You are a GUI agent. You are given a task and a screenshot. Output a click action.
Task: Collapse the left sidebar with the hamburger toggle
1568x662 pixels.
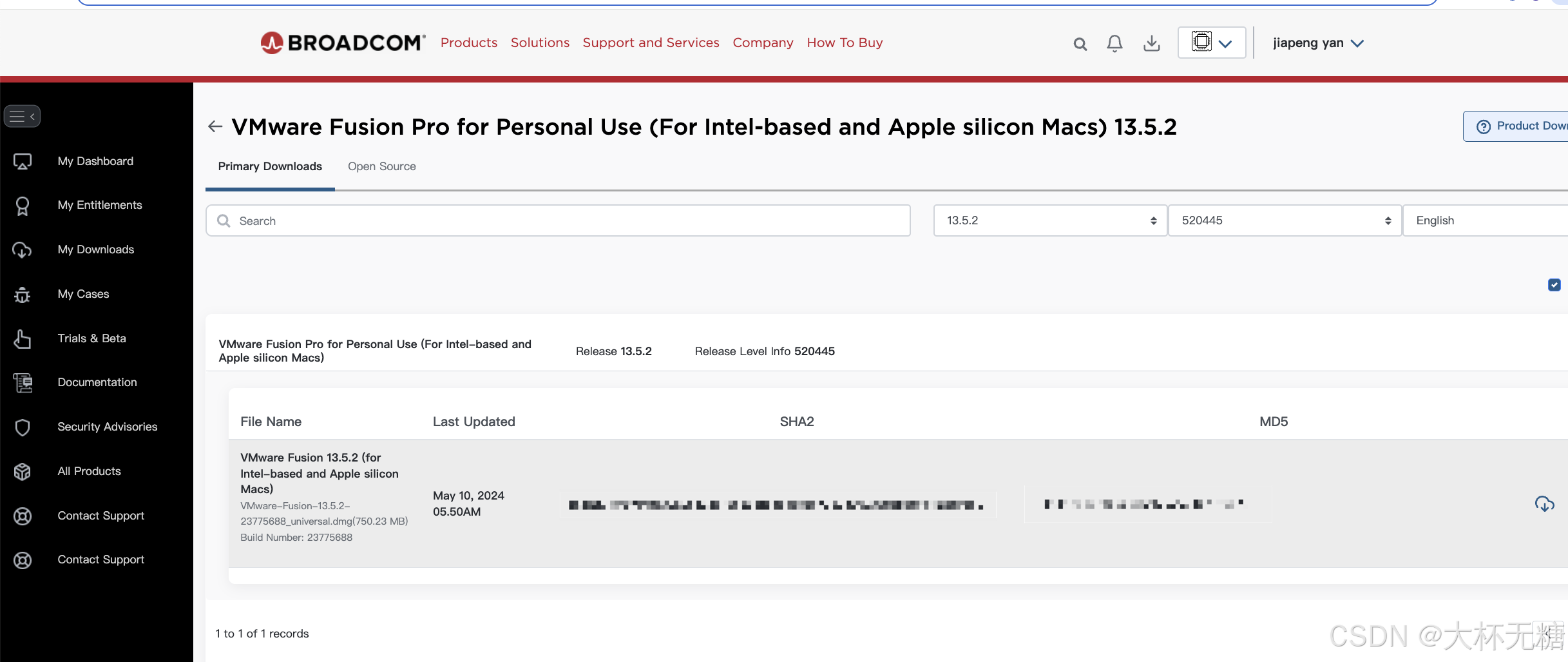pos(23,116)
